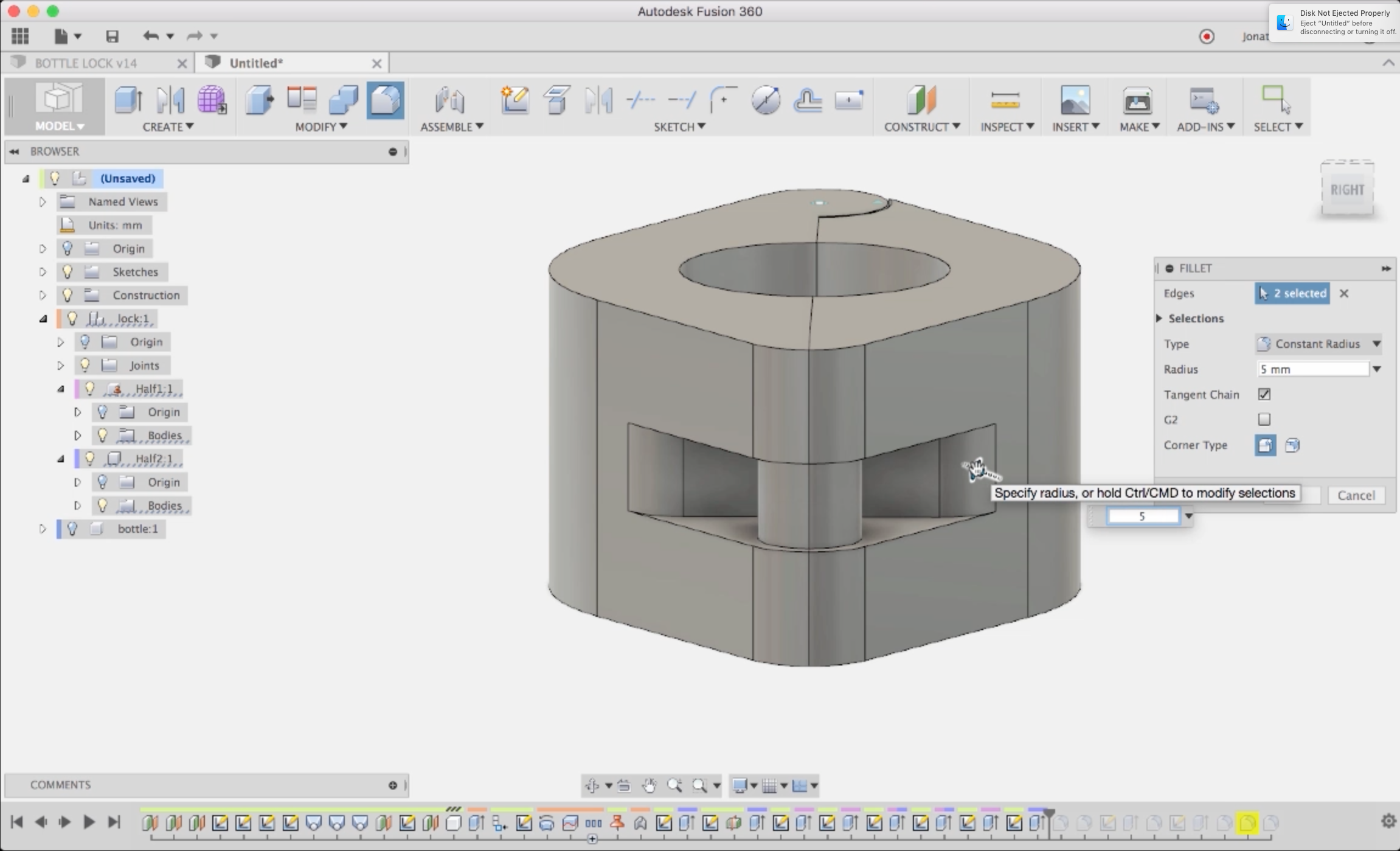Enable the G2 checkbox
The height and width of the screenshot is (851, 1400).
(x=1264, y=420)
